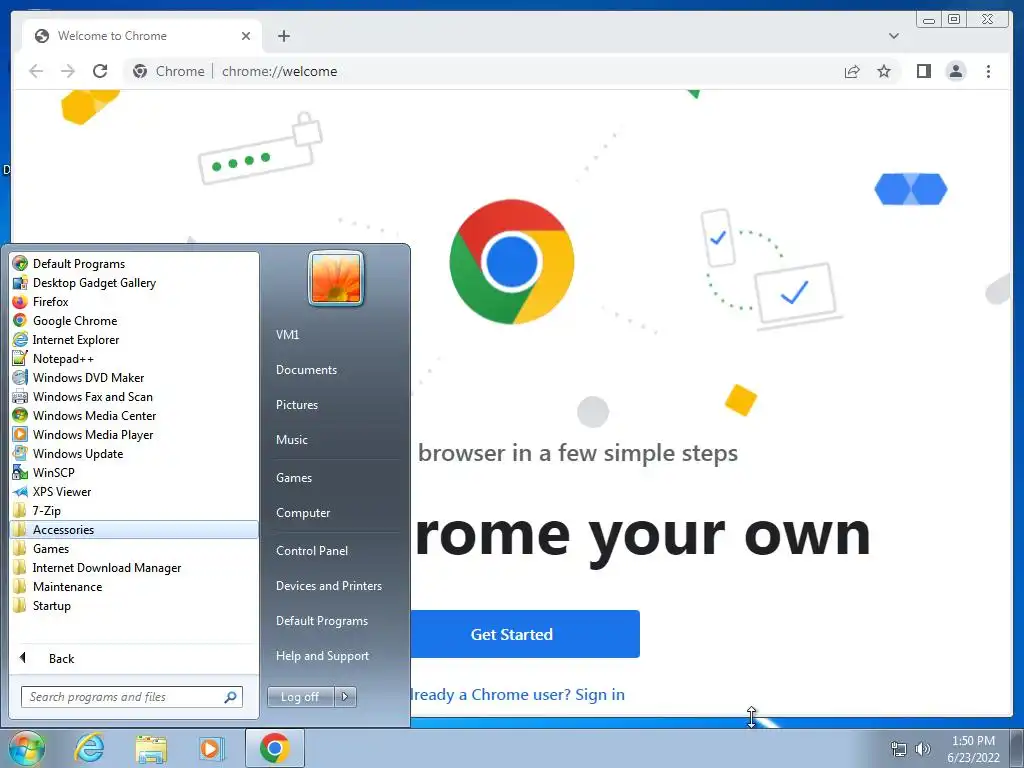Open Windows Update

click(x=134, y=453)
